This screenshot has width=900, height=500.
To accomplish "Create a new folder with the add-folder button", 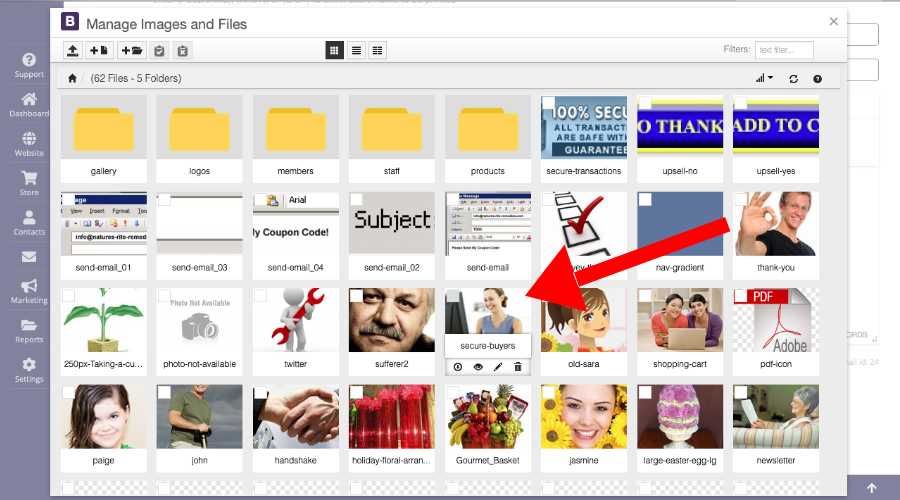I will click(x=131, y=50).
